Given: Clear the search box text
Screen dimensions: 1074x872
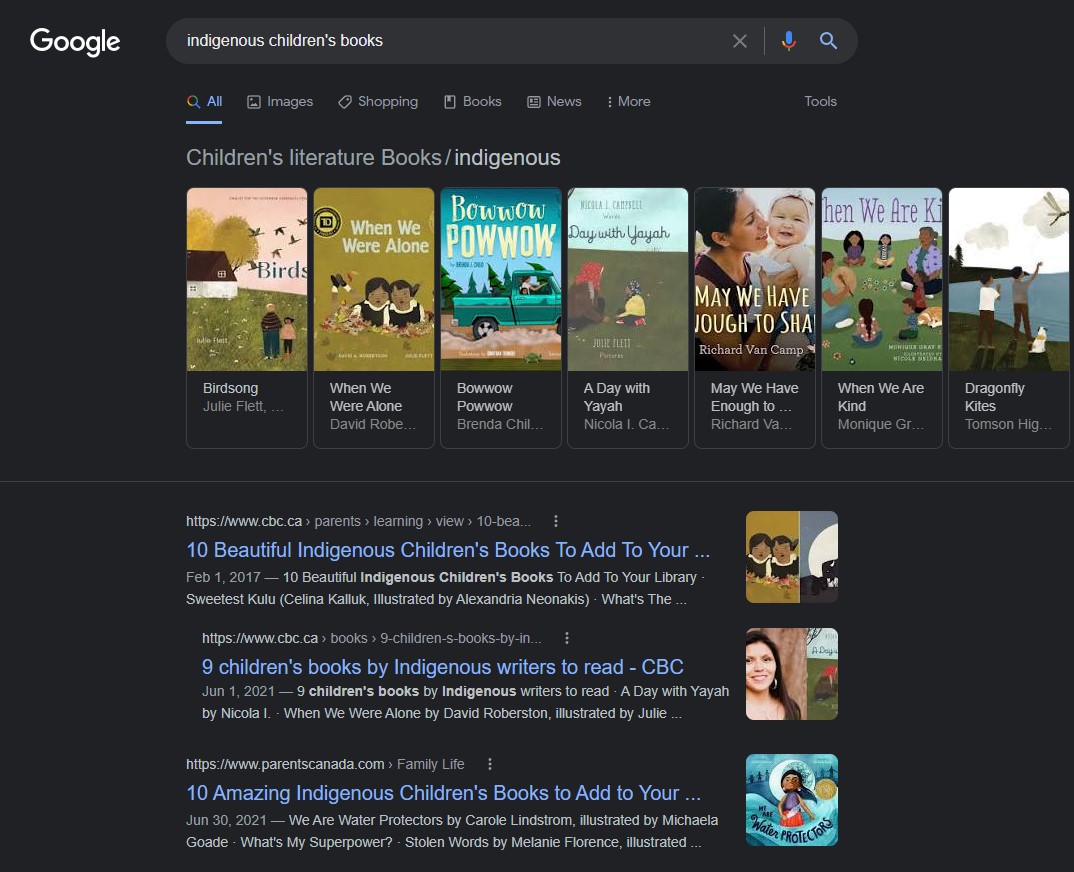Looking at the screenshot, I should pyautogui.click(x=740, y=41).
